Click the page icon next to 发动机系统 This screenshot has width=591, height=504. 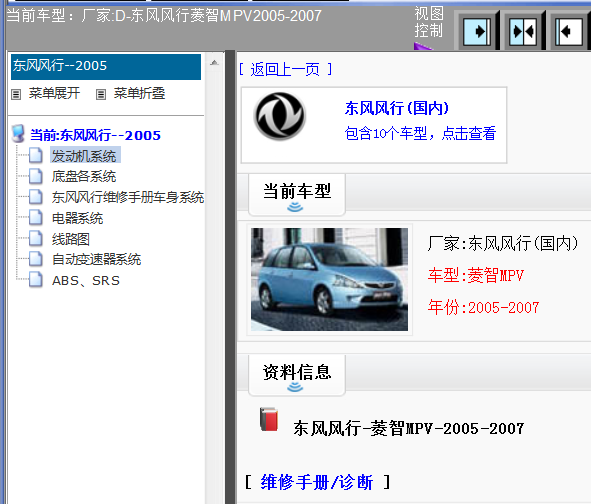36,155
